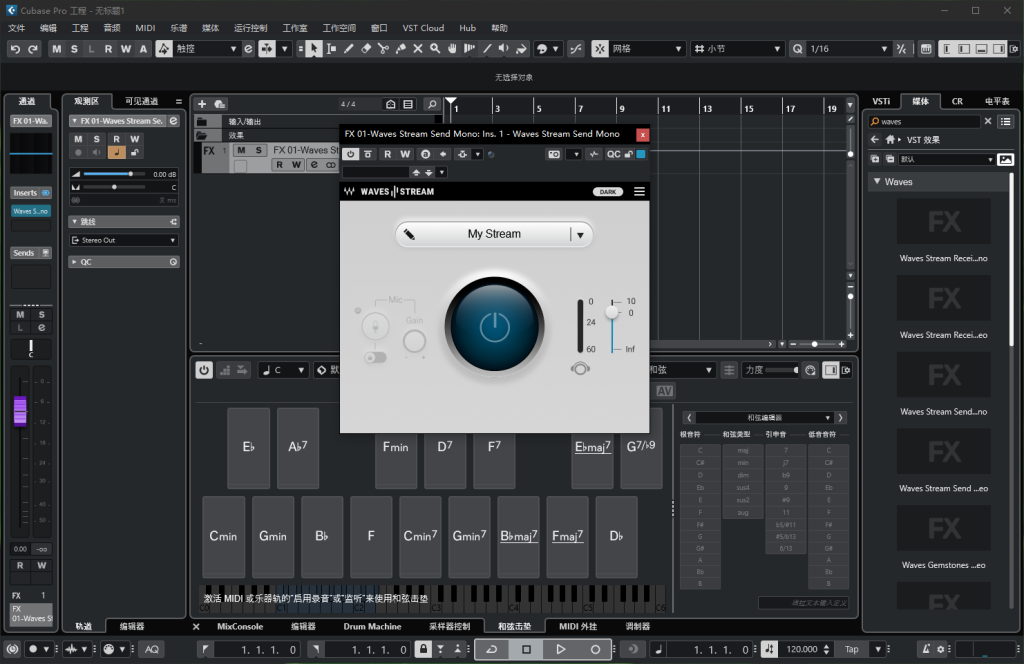
Task: Click the Stop transport button
Action: [526, 649]
